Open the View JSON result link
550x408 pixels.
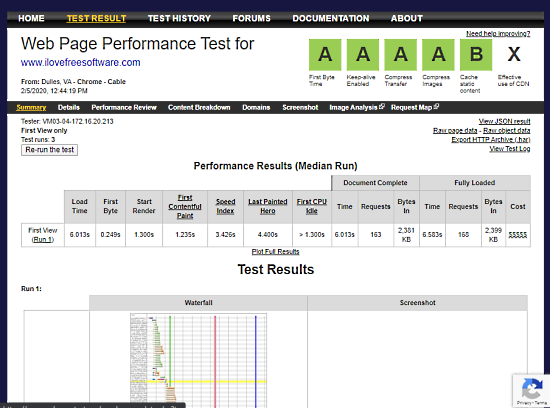click(x=504, y=121)
